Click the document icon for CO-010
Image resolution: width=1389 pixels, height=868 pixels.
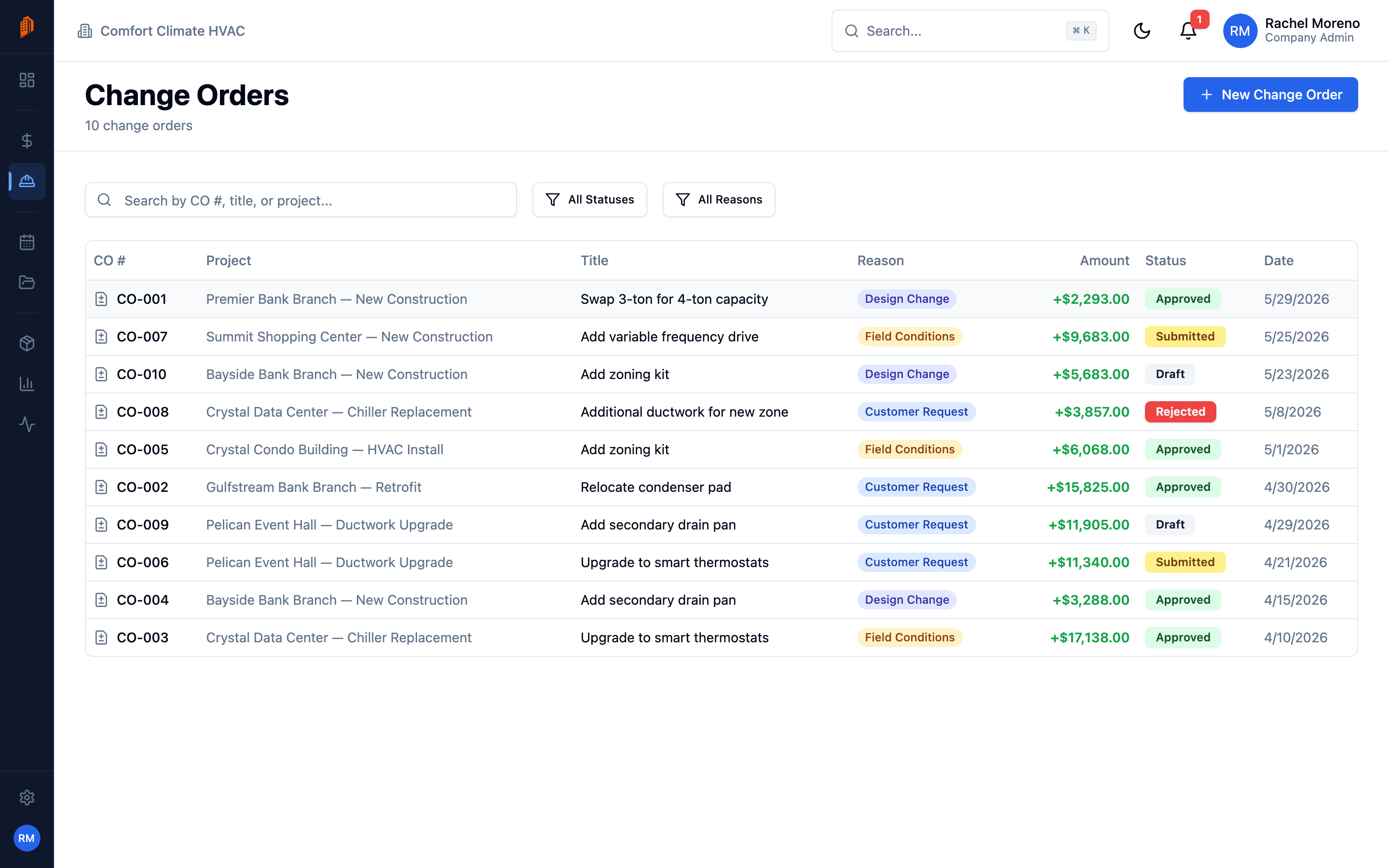pyautogui.click(x=102, y=374)
